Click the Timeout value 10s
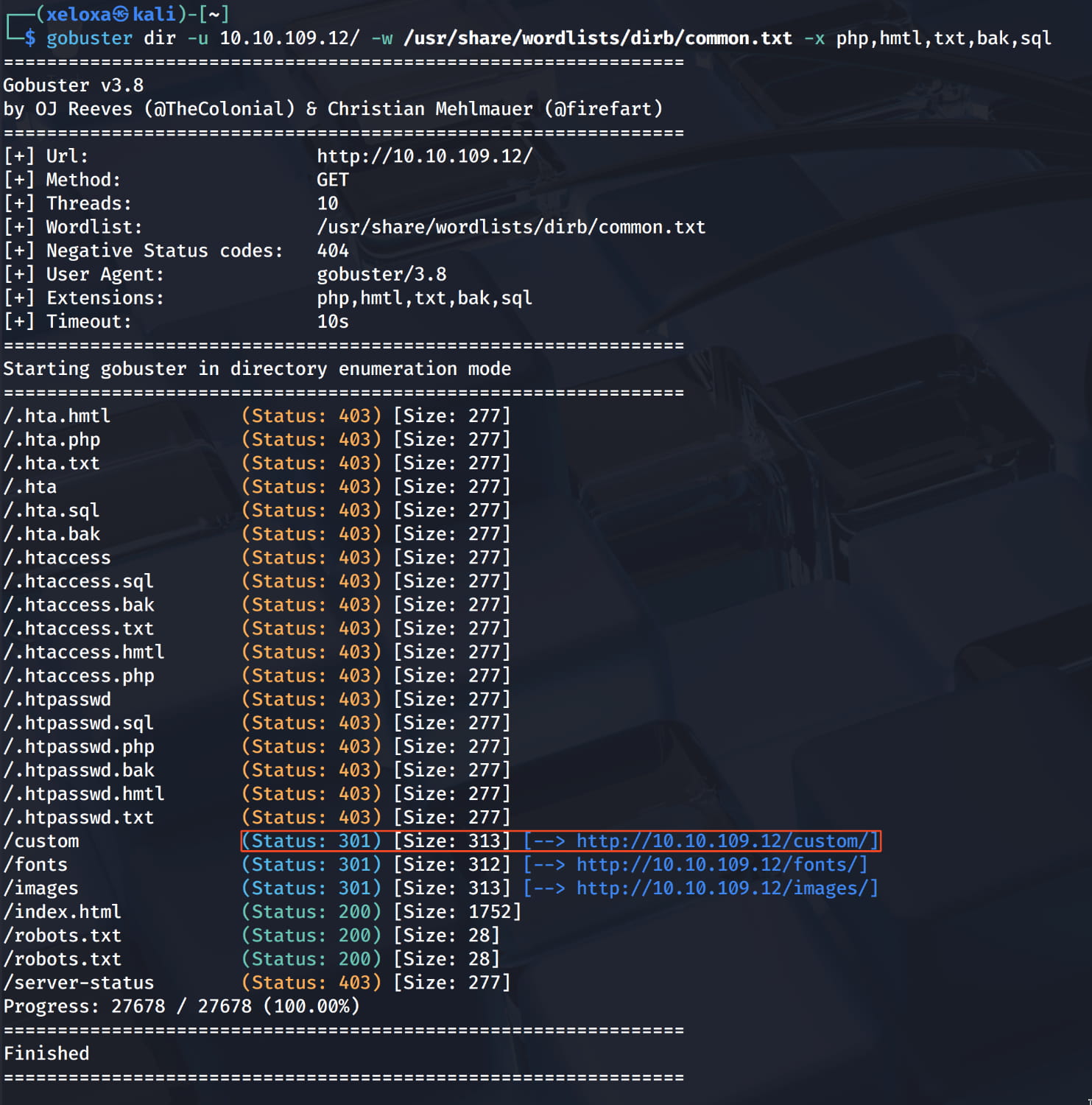Image resolution: width=1092 pixels, height=1105 pixels. coord(333,321)
